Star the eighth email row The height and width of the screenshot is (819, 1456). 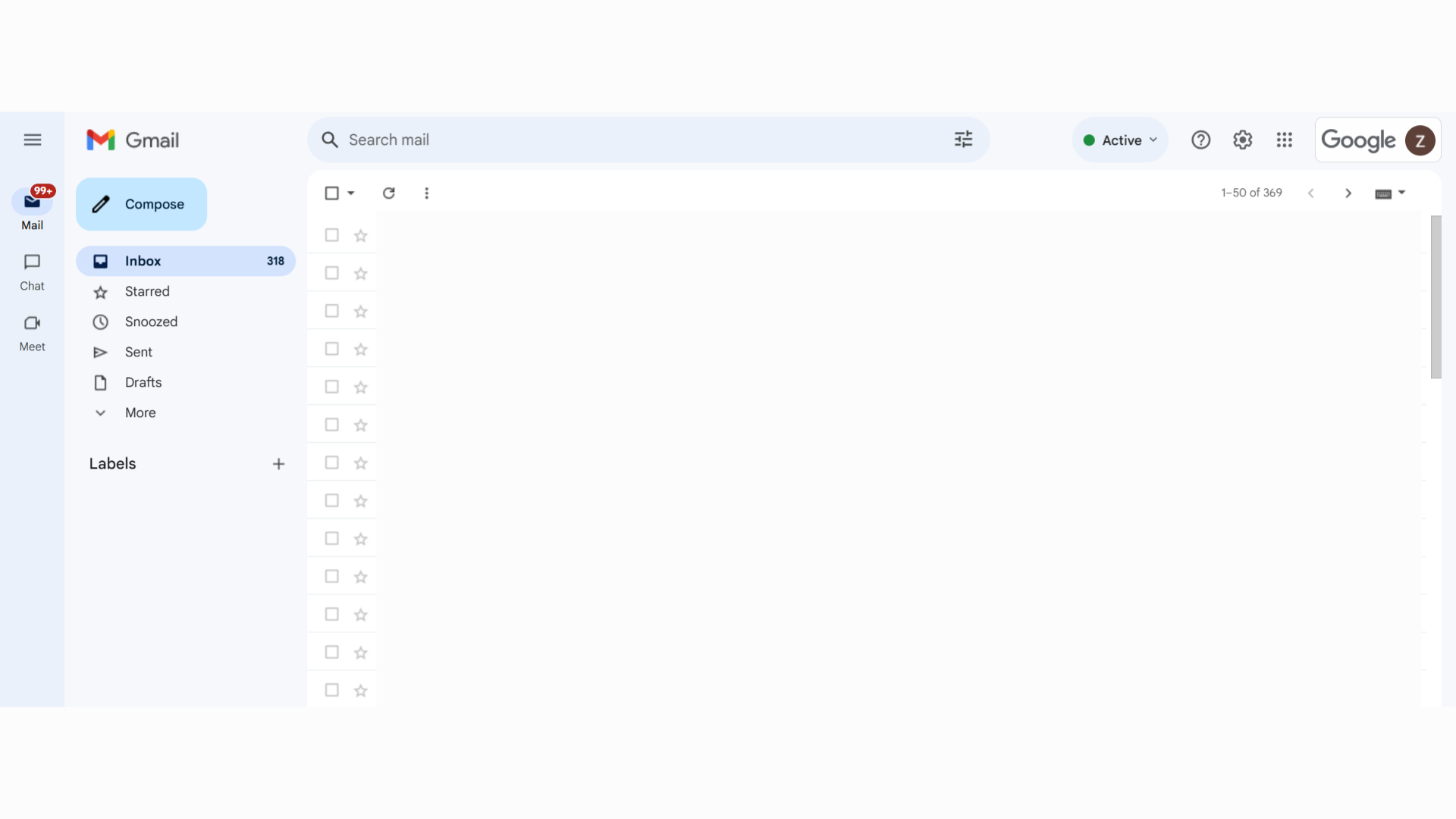(360, 500)
